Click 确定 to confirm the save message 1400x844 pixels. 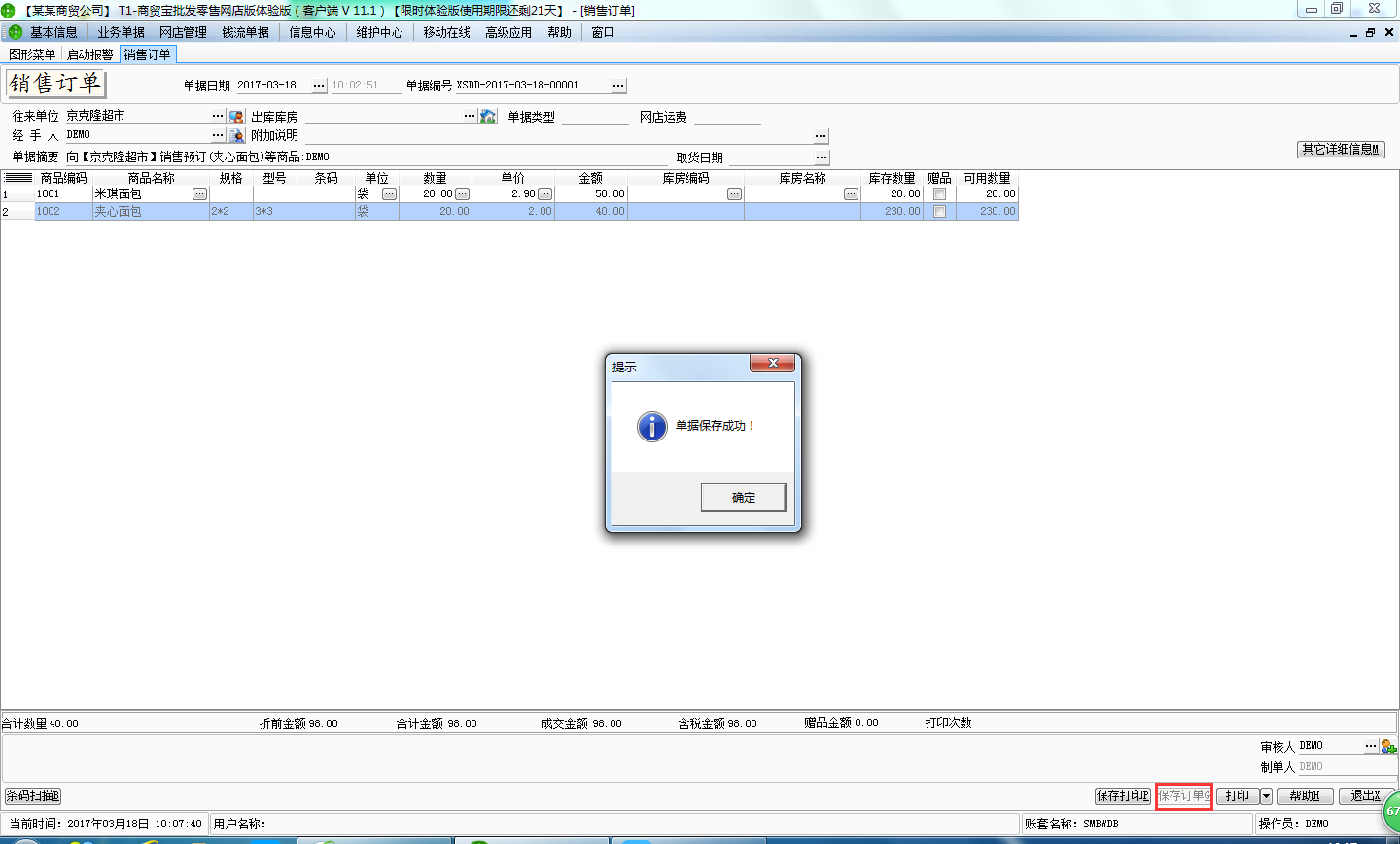743,497
